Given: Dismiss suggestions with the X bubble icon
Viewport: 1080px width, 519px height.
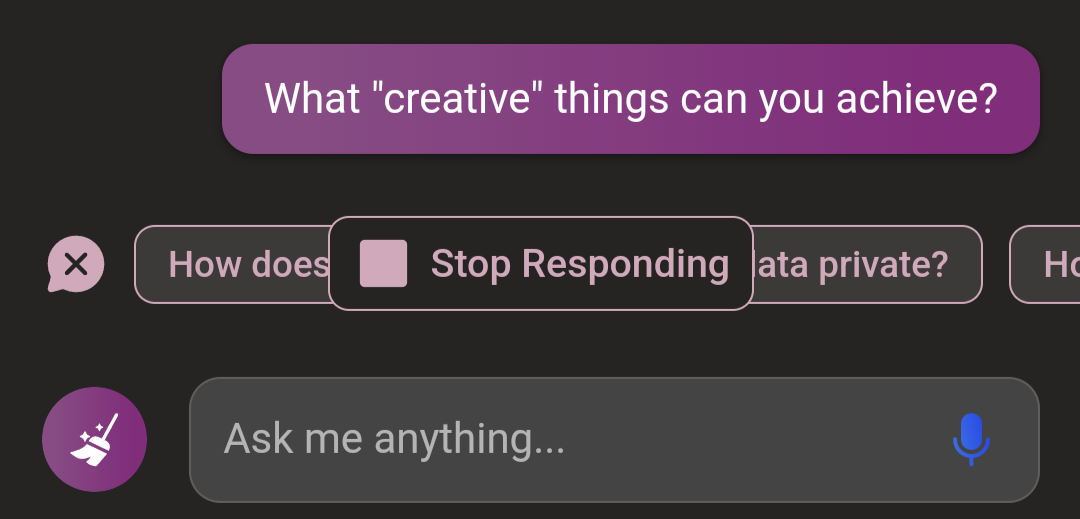Looking at the screenshot, I should (x=76, y=264).
